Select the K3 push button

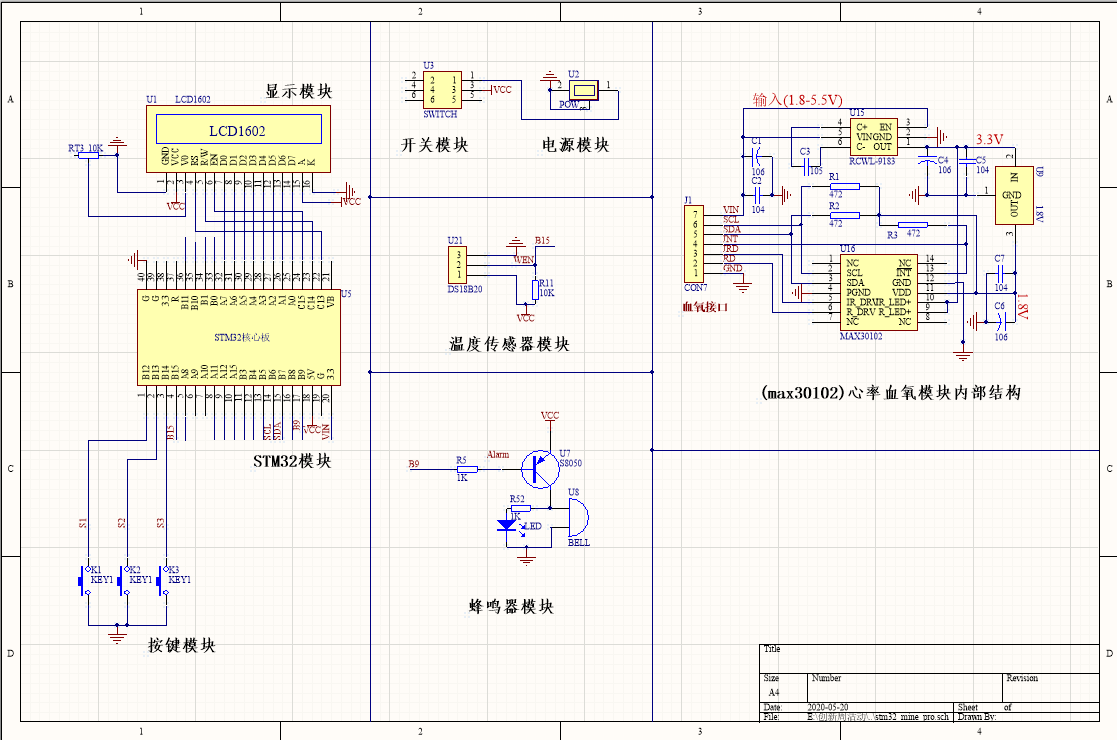click(x=161, y=579)
